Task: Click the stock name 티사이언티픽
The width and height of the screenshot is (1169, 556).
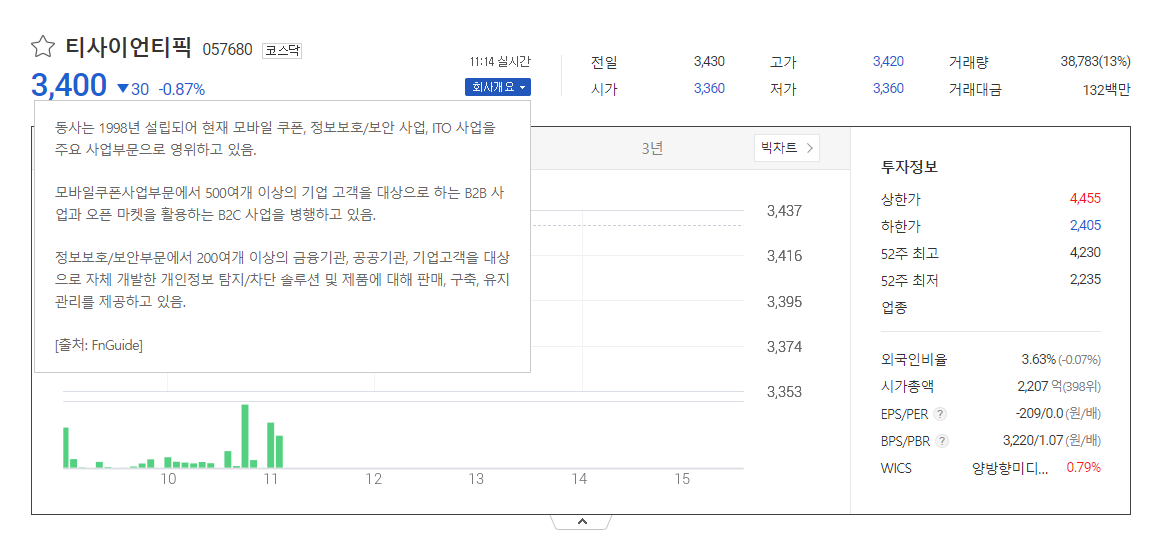Action: 129,48
